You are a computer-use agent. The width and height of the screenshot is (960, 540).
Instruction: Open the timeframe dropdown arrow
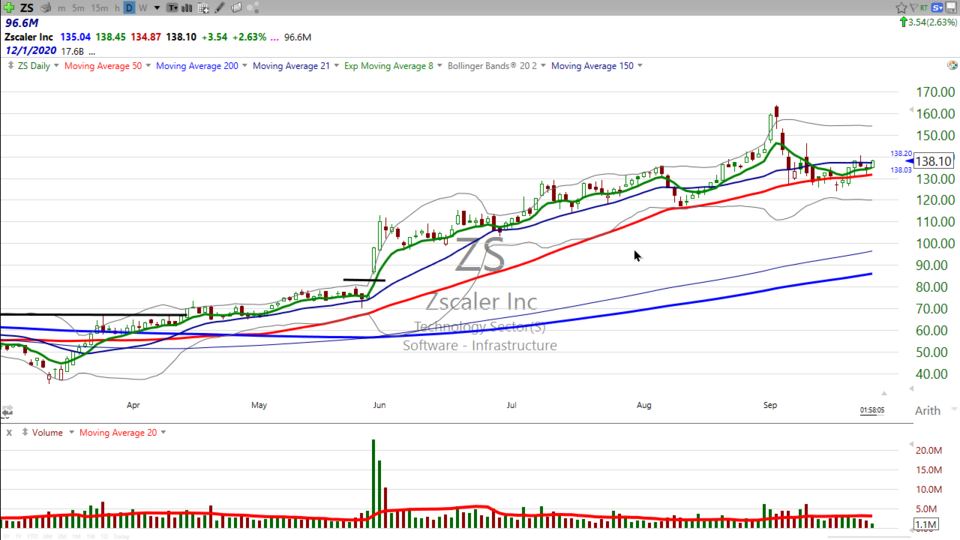point(157,8)
